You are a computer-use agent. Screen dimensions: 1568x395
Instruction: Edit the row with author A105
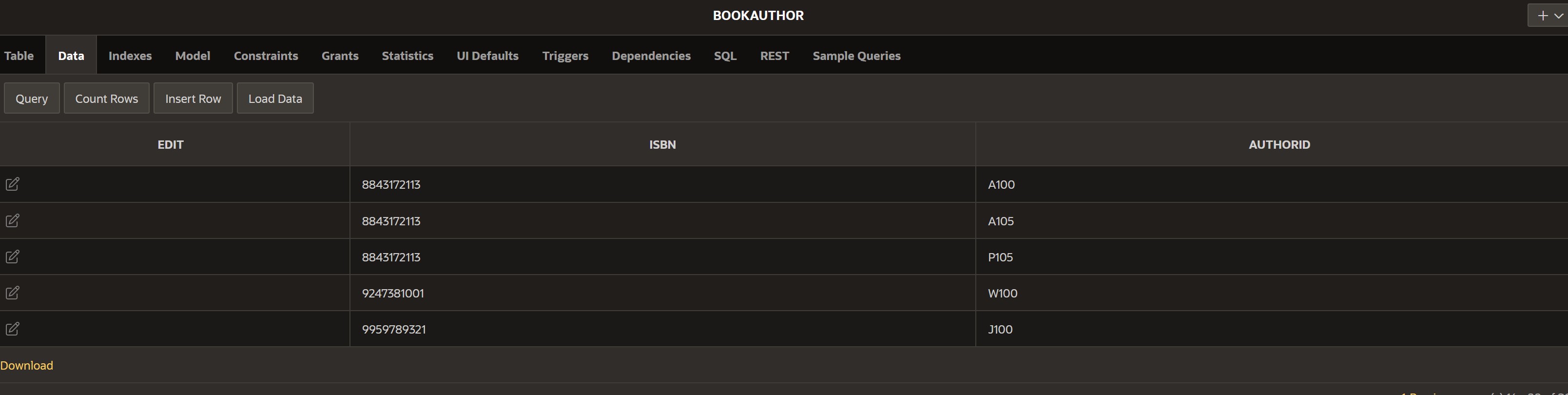pos(12,220)
